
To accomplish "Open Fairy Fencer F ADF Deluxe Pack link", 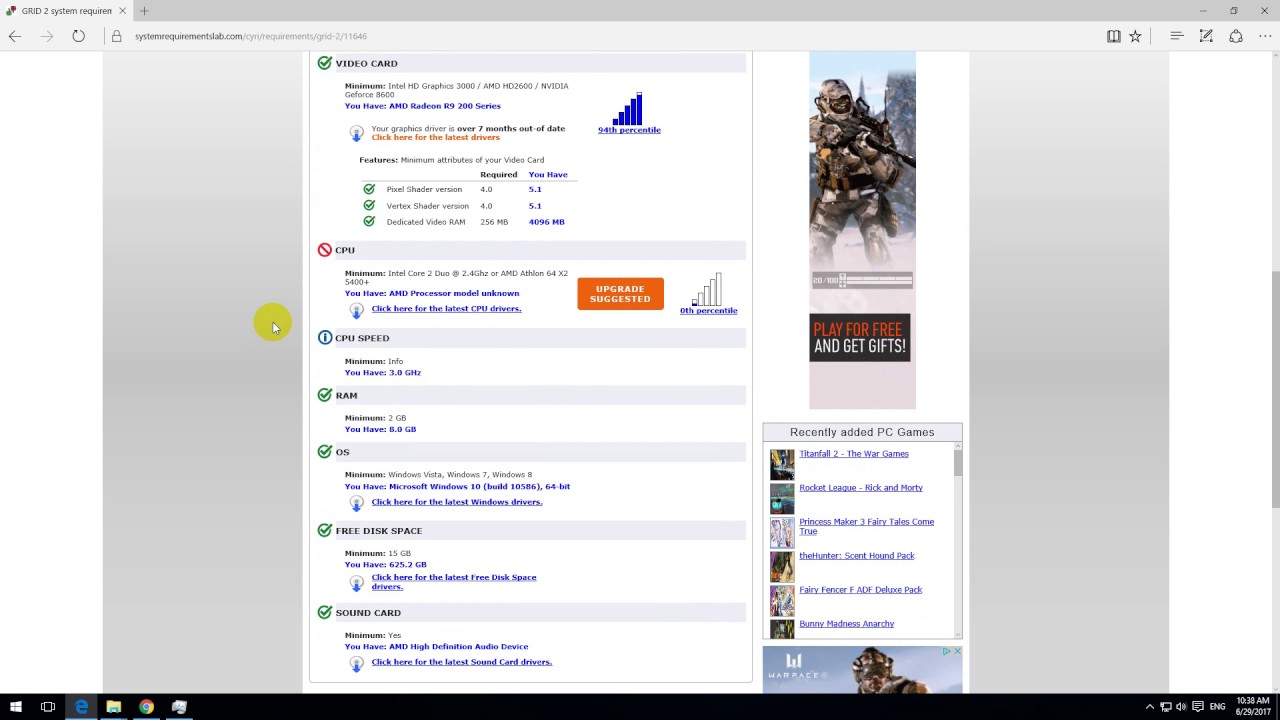I will (x=861, y=590).
